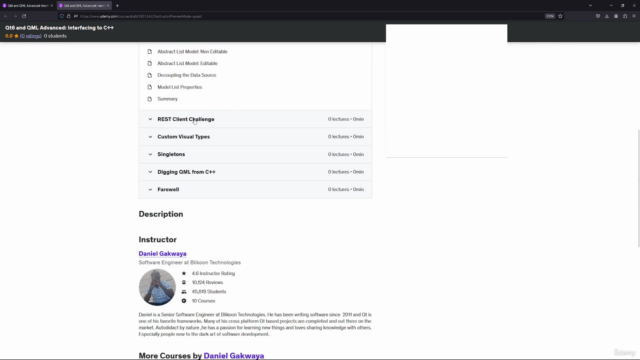Click the reviews badge icon next to 10,124 Reviews
Viewport: 640px width, 360px height.
pos(184,282)
